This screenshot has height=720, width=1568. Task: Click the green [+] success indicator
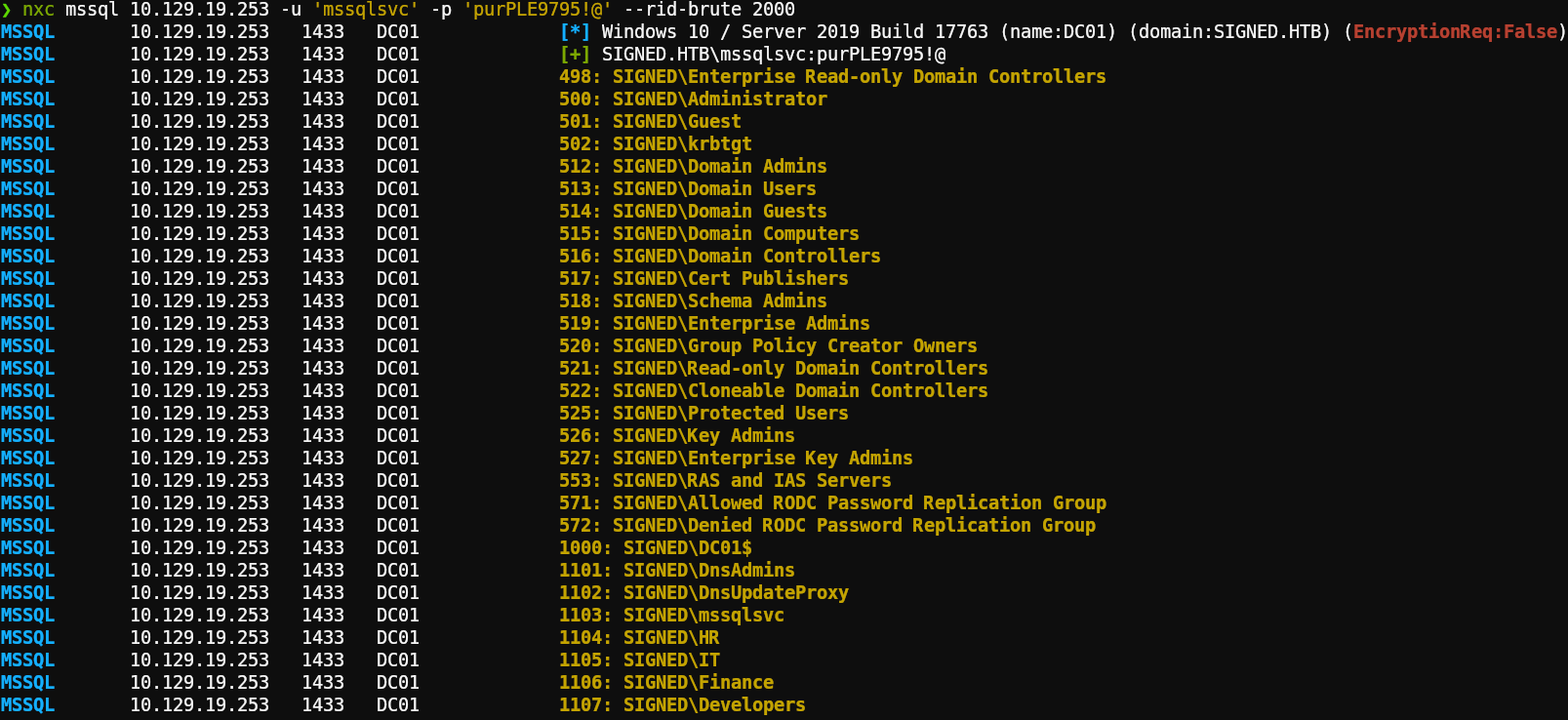point(575,55)
